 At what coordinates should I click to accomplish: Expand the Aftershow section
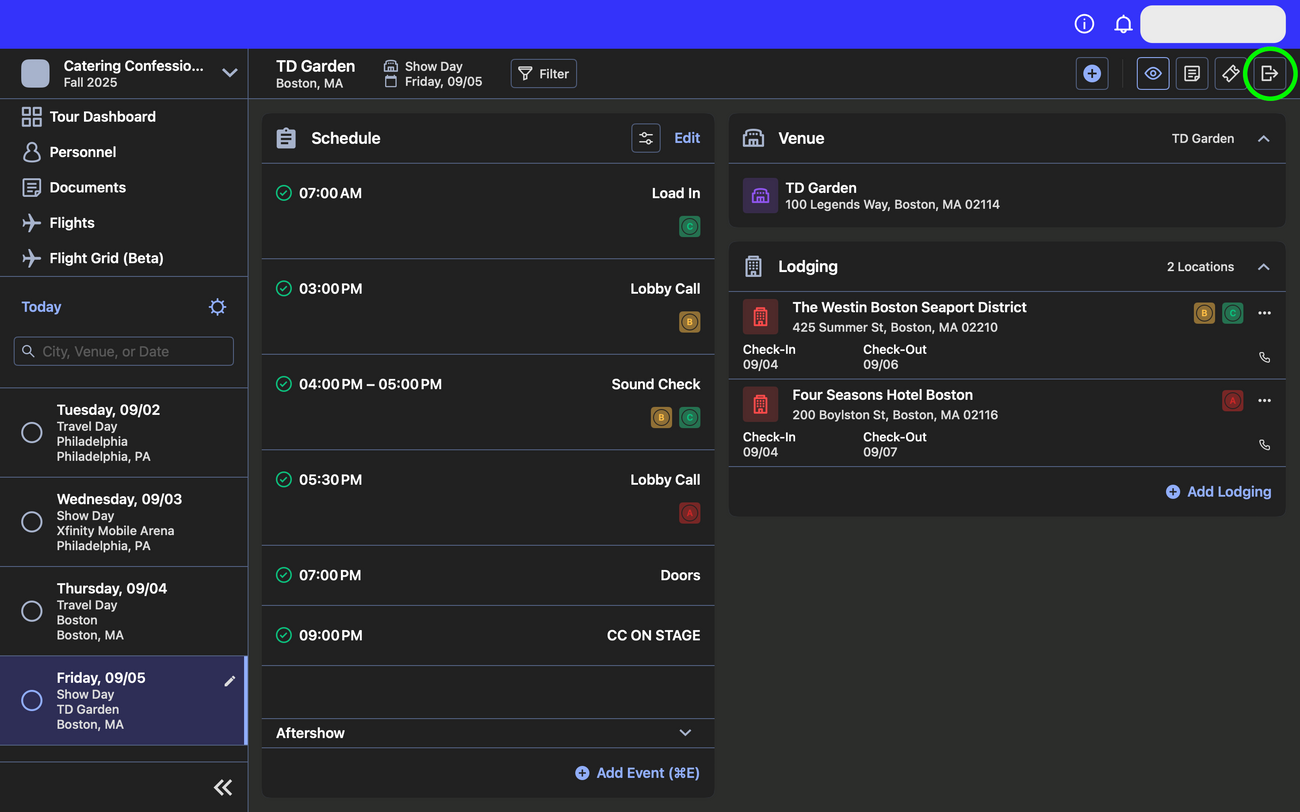coord(685,733)
